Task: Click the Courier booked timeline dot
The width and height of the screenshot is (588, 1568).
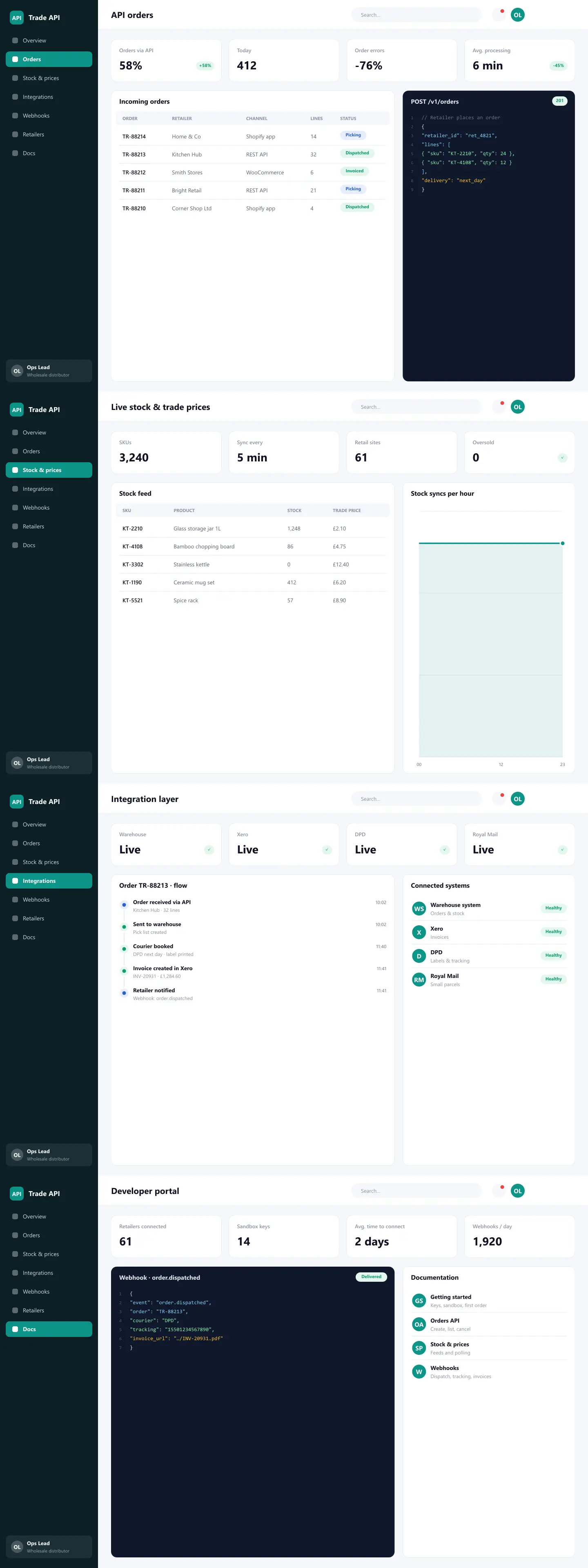Action: pyautogui.click(x=124, y=949)
